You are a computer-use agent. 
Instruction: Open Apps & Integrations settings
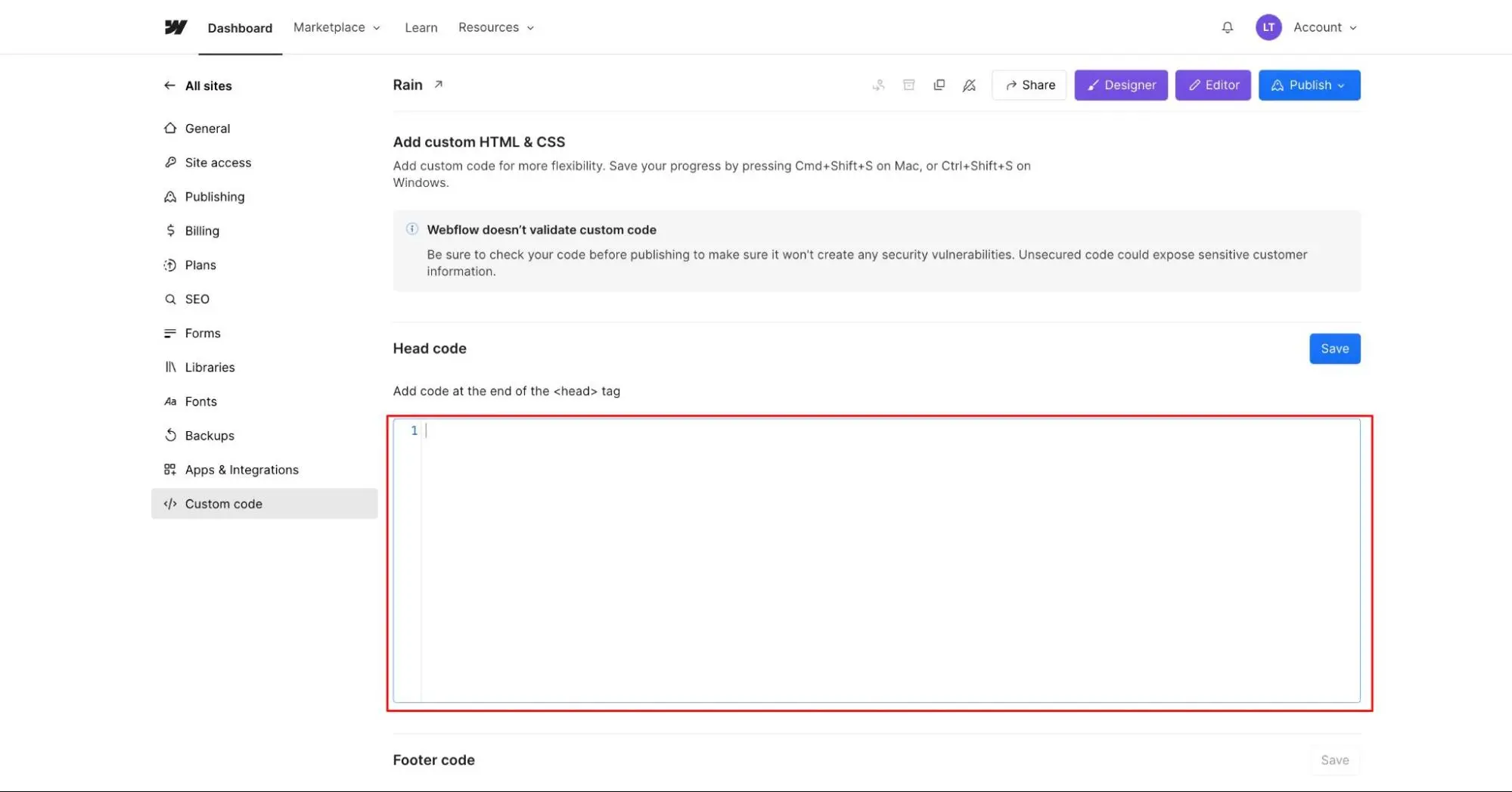coord(241,470)
